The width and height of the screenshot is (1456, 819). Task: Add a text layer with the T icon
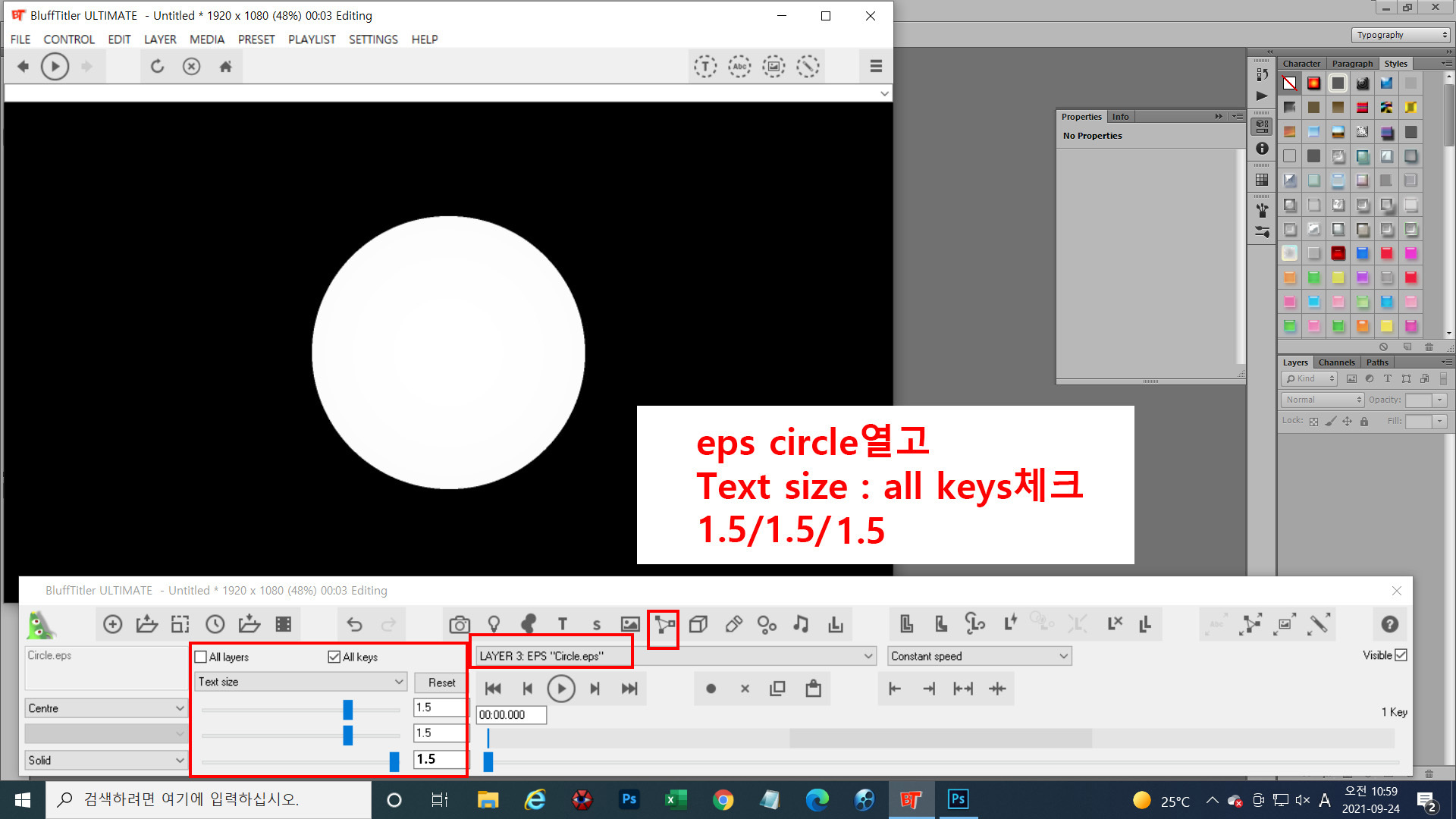point(562,624)
